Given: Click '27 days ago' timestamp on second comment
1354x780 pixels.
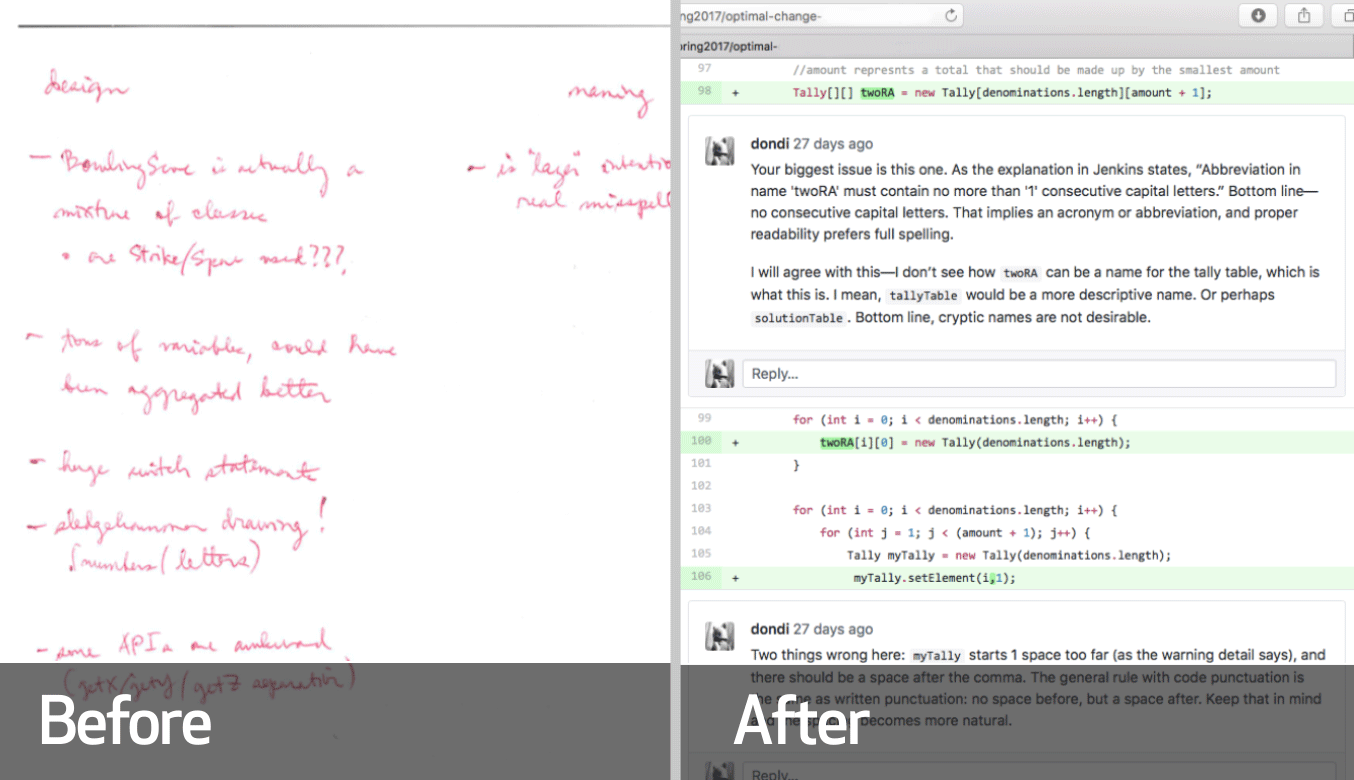Looking at the screenshot, I should point(833,629).
